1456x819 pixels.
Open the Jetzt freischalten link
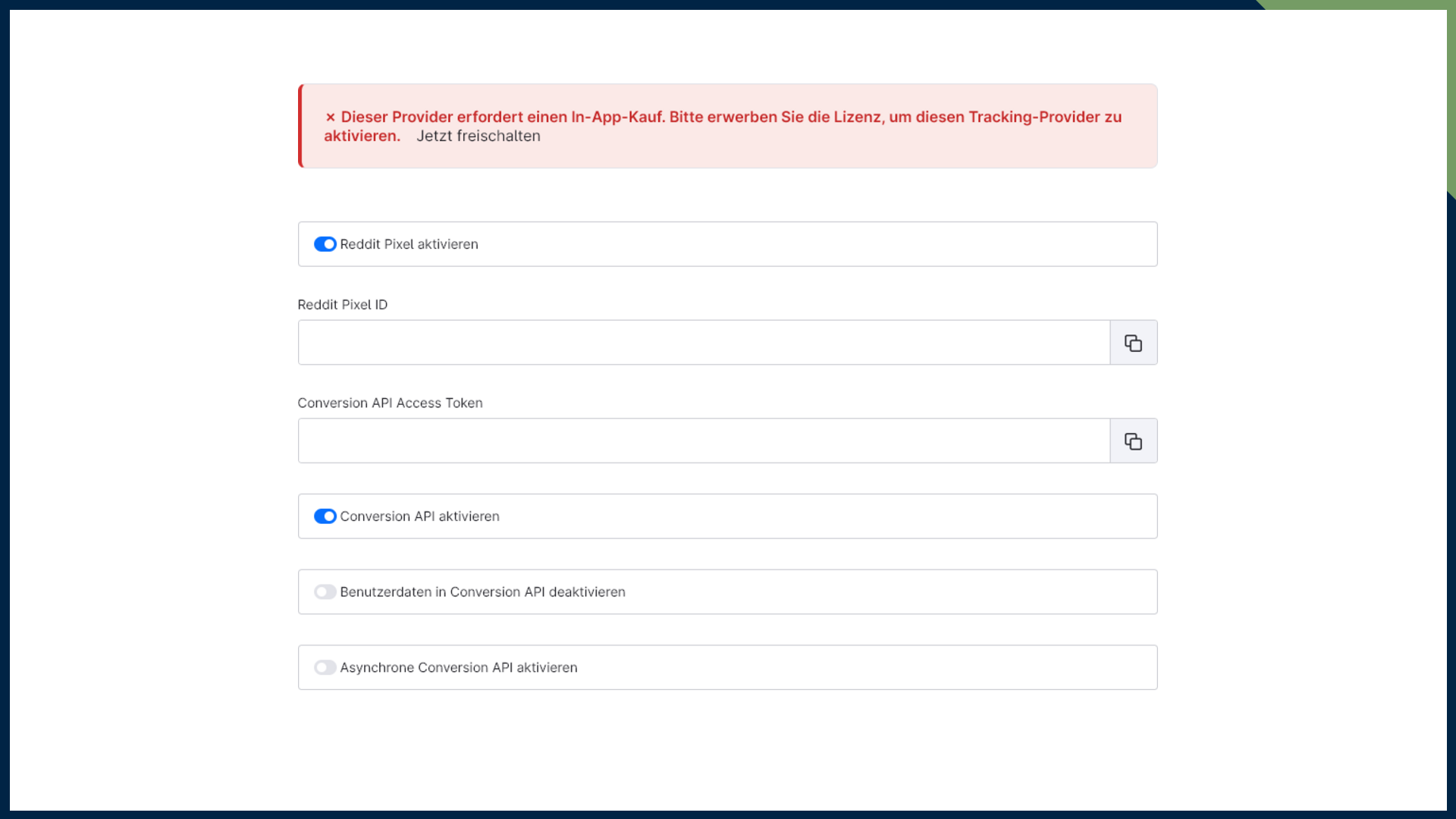(478, 136)
